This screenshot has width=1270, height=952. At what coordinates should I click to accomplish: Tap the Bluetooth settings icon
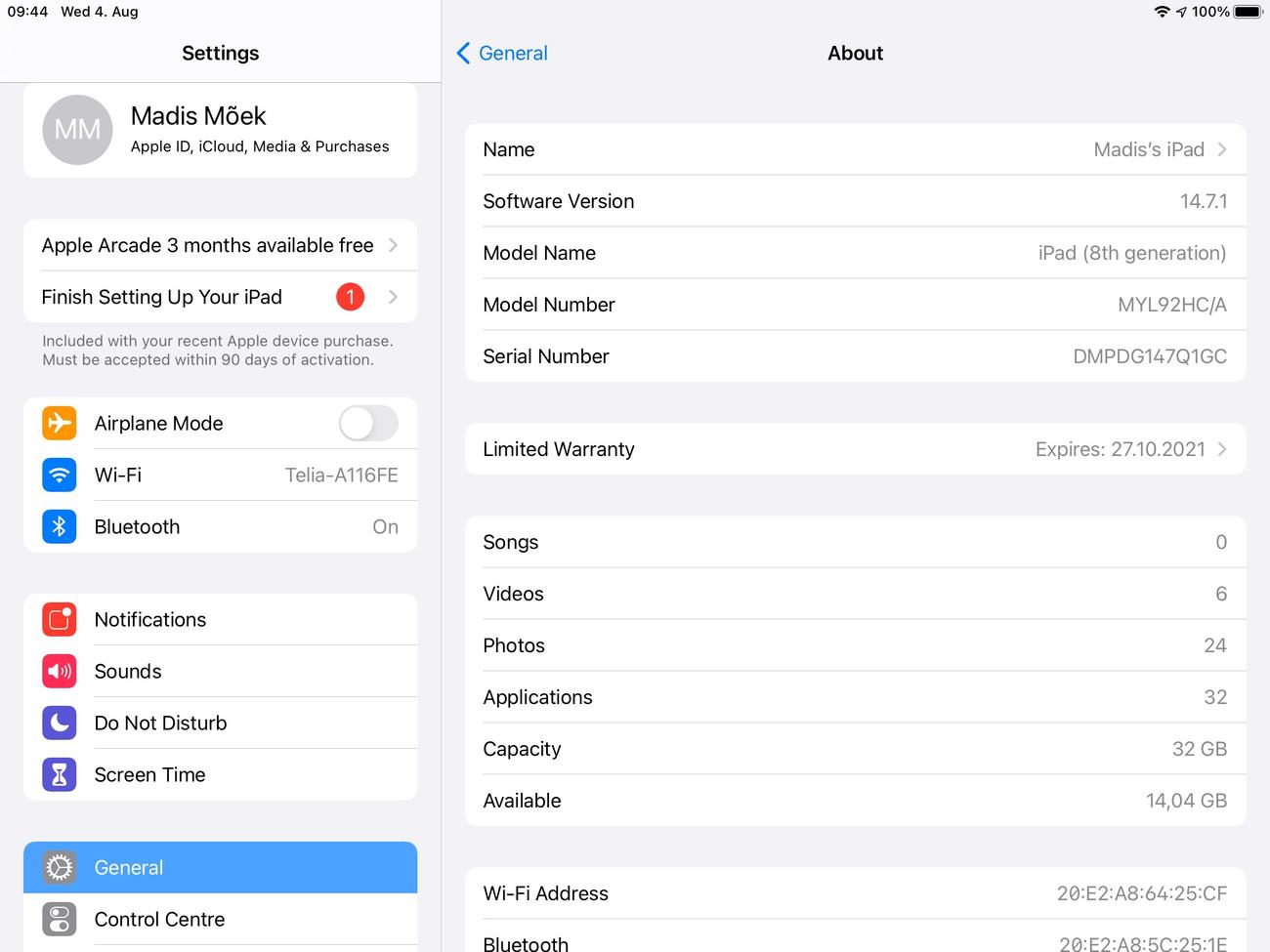[60, 526]
